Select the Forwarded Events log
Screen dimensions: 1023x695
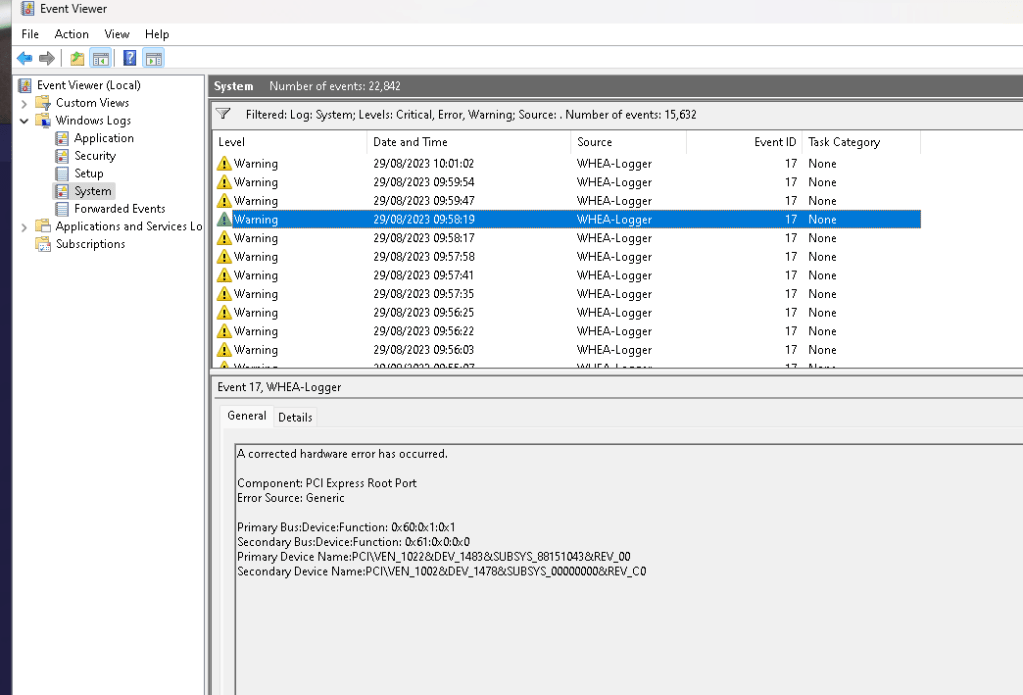120,209
